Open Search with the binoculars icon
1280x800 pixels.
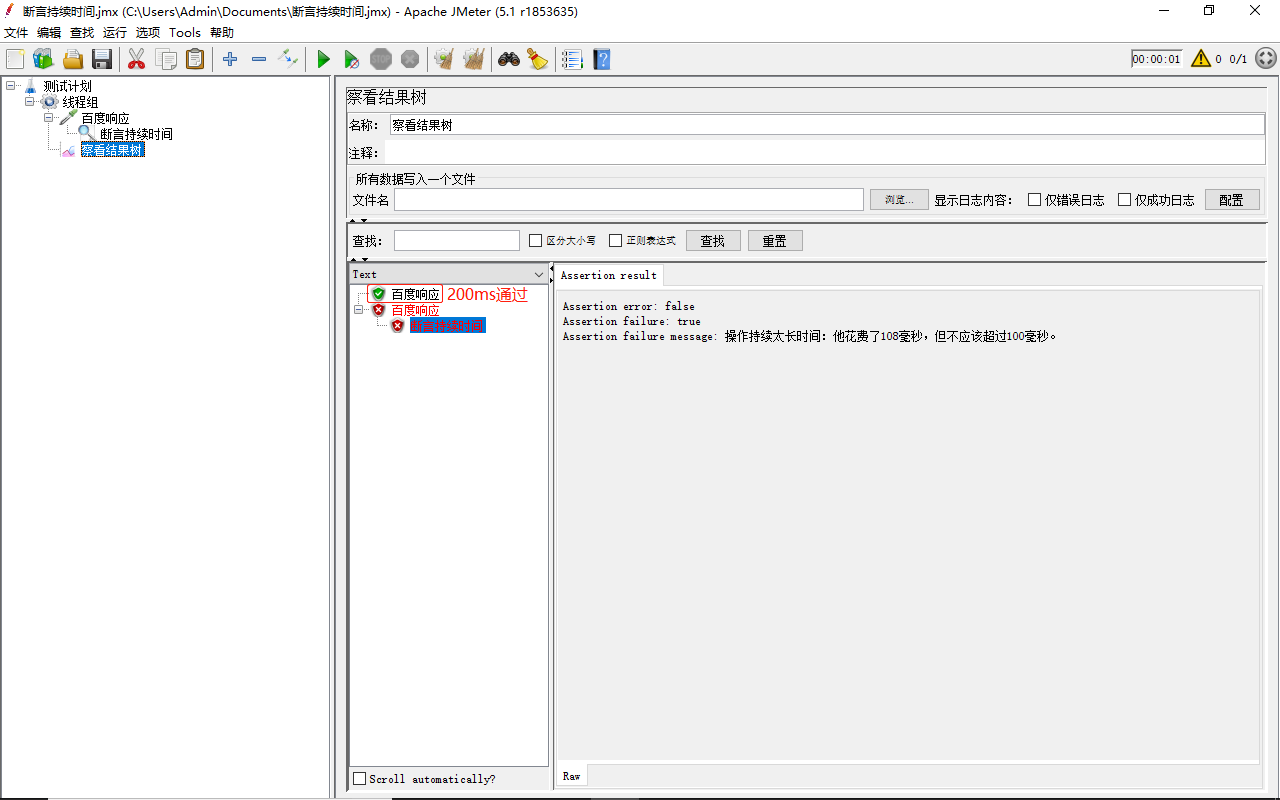coord(509,59)
